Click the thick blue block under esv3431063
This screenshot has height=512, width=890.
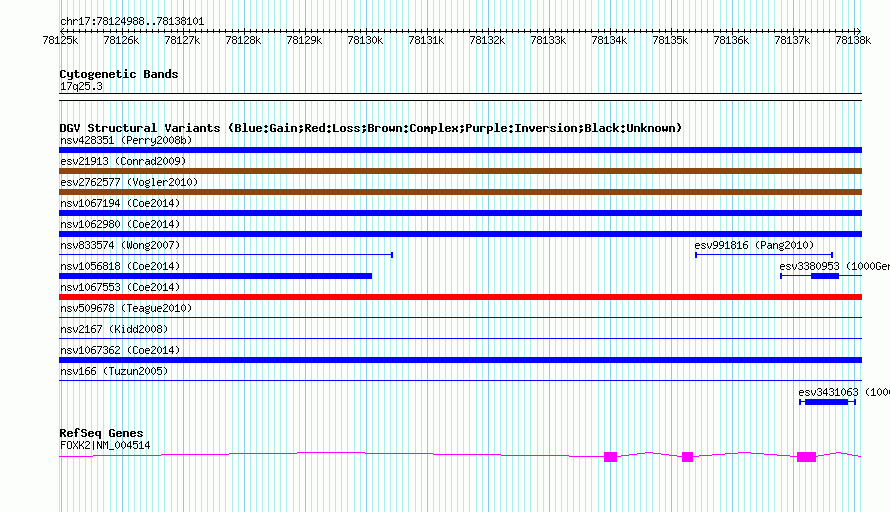[826, 402]
